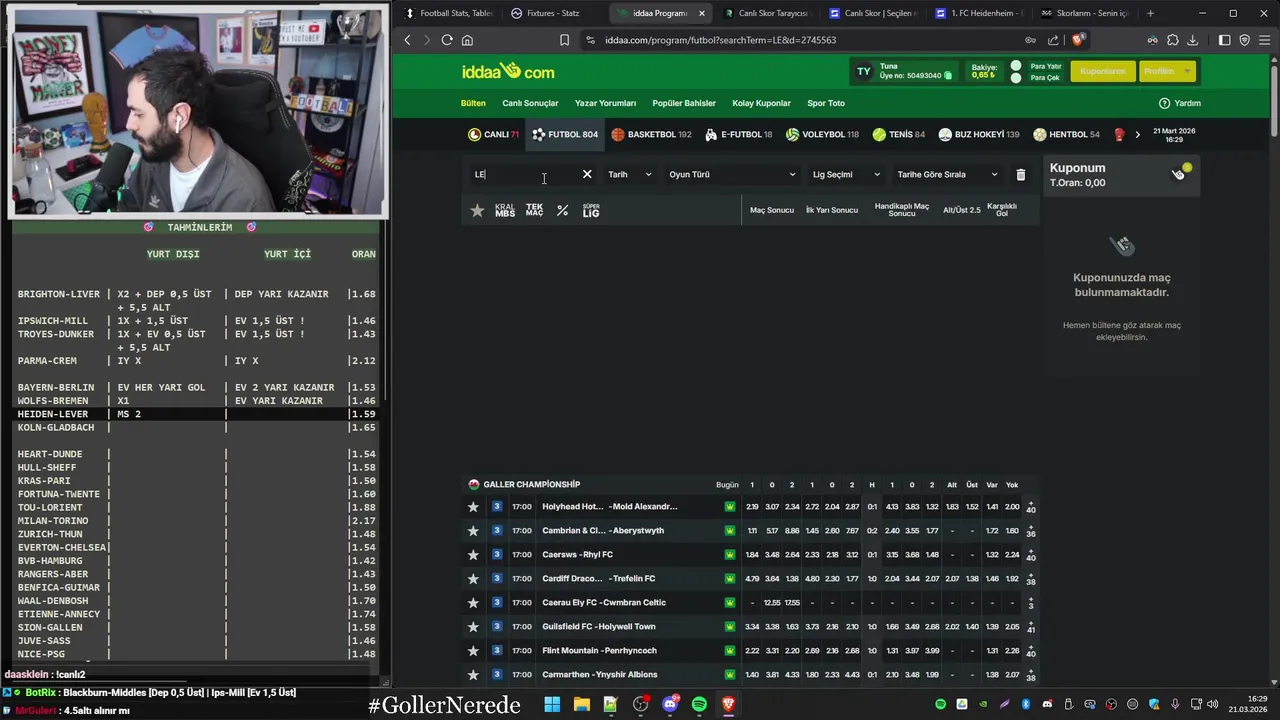Show more sports with the right arrow

click(x=1137, y=134)
